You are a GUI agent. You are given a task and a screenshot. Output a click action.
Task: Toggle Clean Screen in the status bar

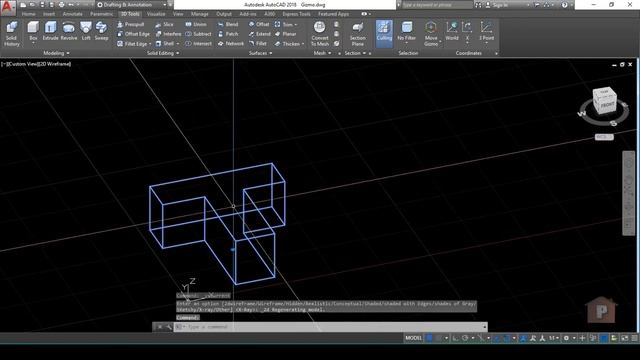tap(624, 338)
